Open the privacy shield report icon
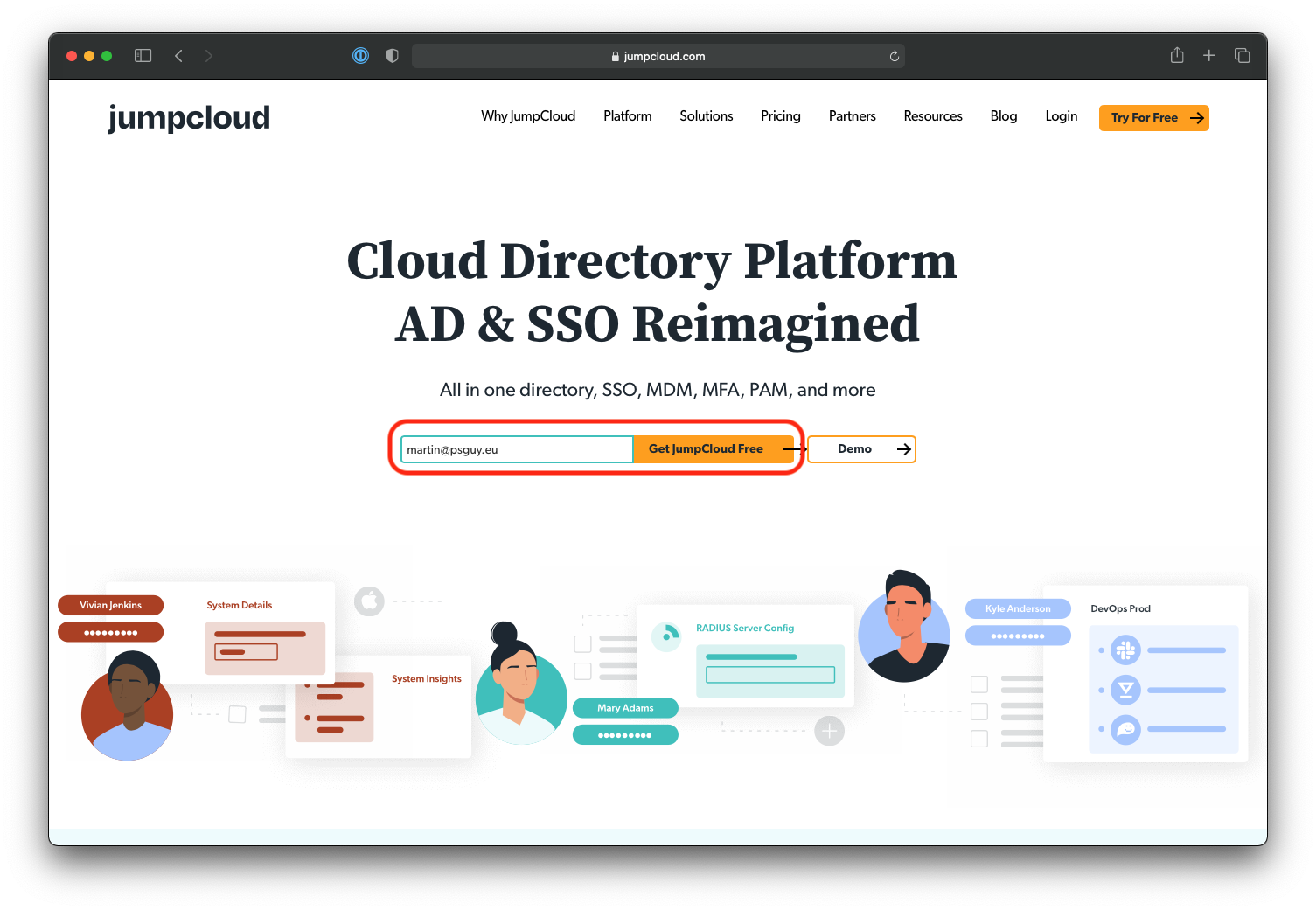 [393, 56]
